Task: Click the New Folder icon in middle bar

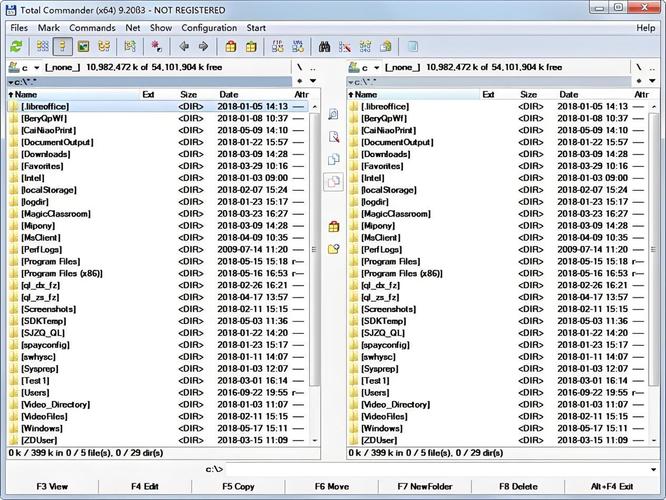Action: click(333, 249)
